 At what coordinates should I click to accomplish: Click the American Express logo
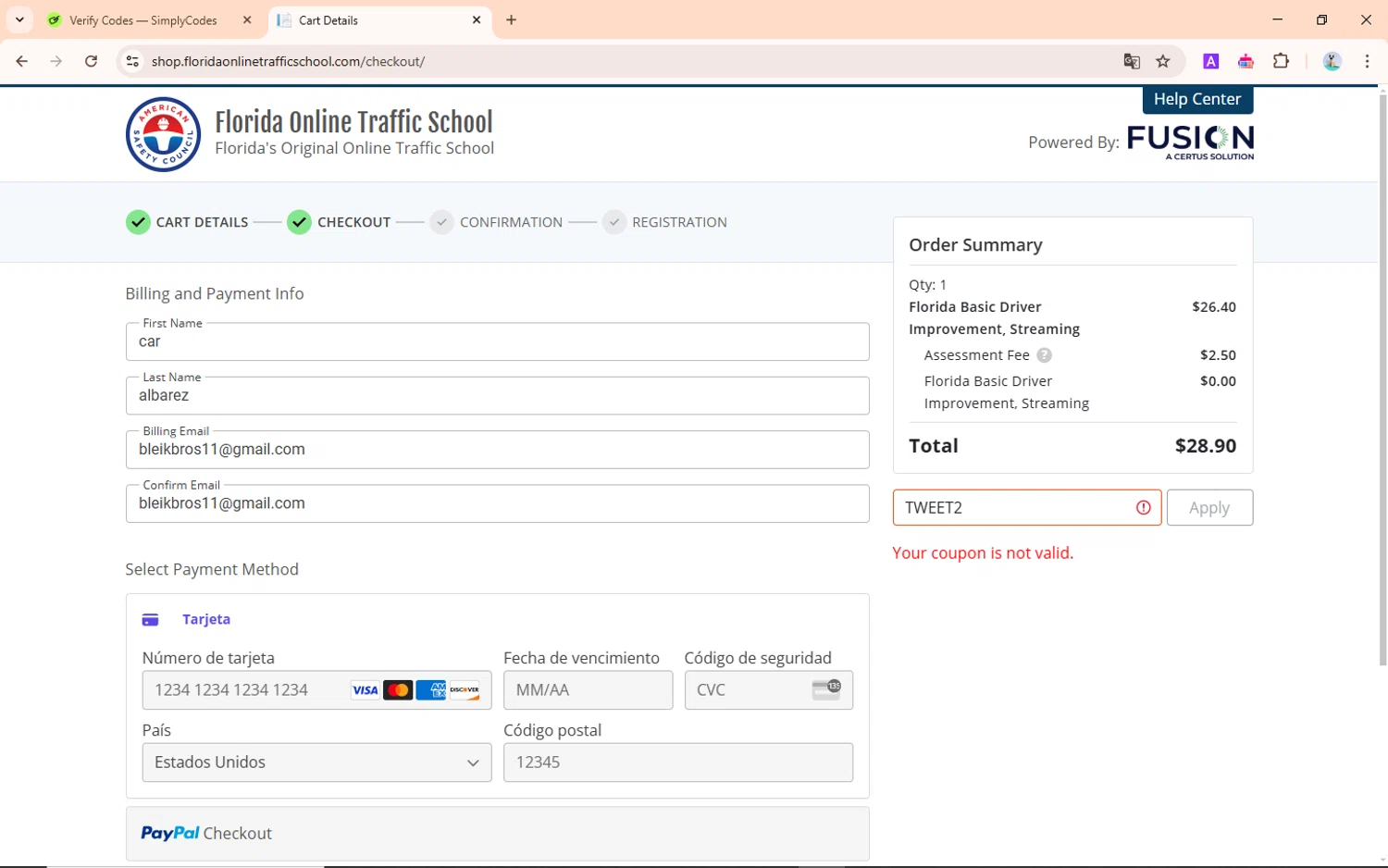(430, 690)
